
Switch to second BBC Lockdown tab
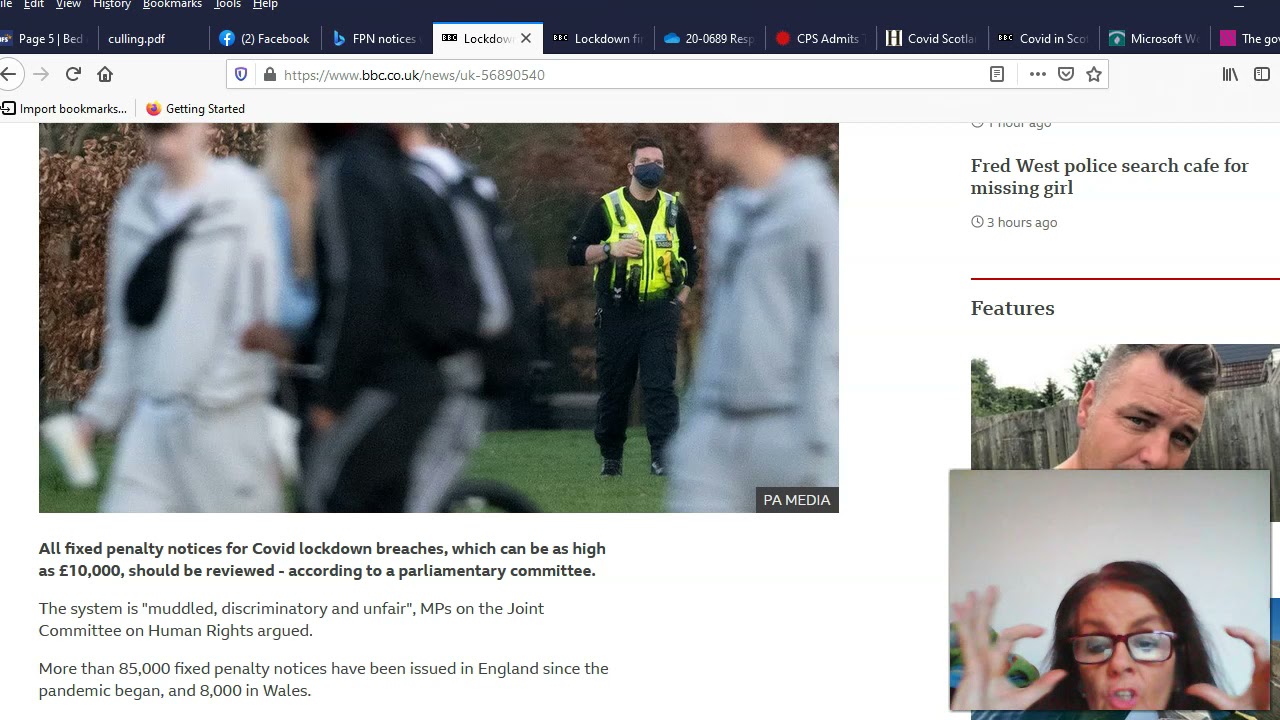coord(600,38)
